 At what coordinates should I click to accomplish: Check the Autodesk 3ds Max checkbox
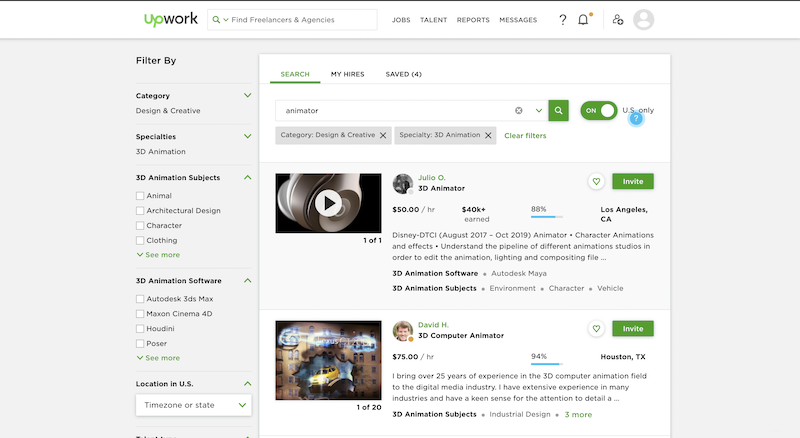coord(140,299)
